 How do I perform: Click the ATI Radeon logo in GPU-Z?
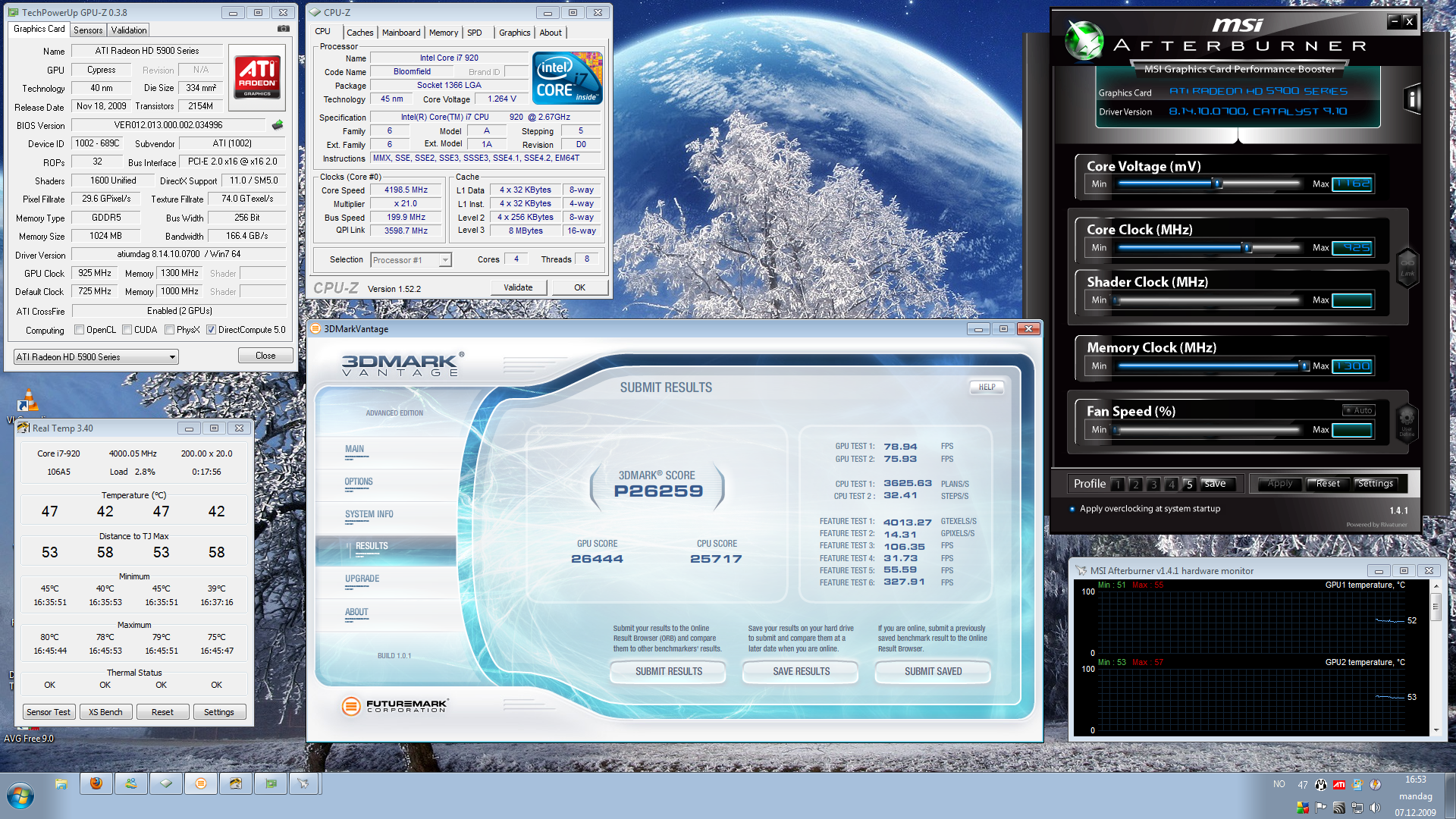click(x=258, y=77)
